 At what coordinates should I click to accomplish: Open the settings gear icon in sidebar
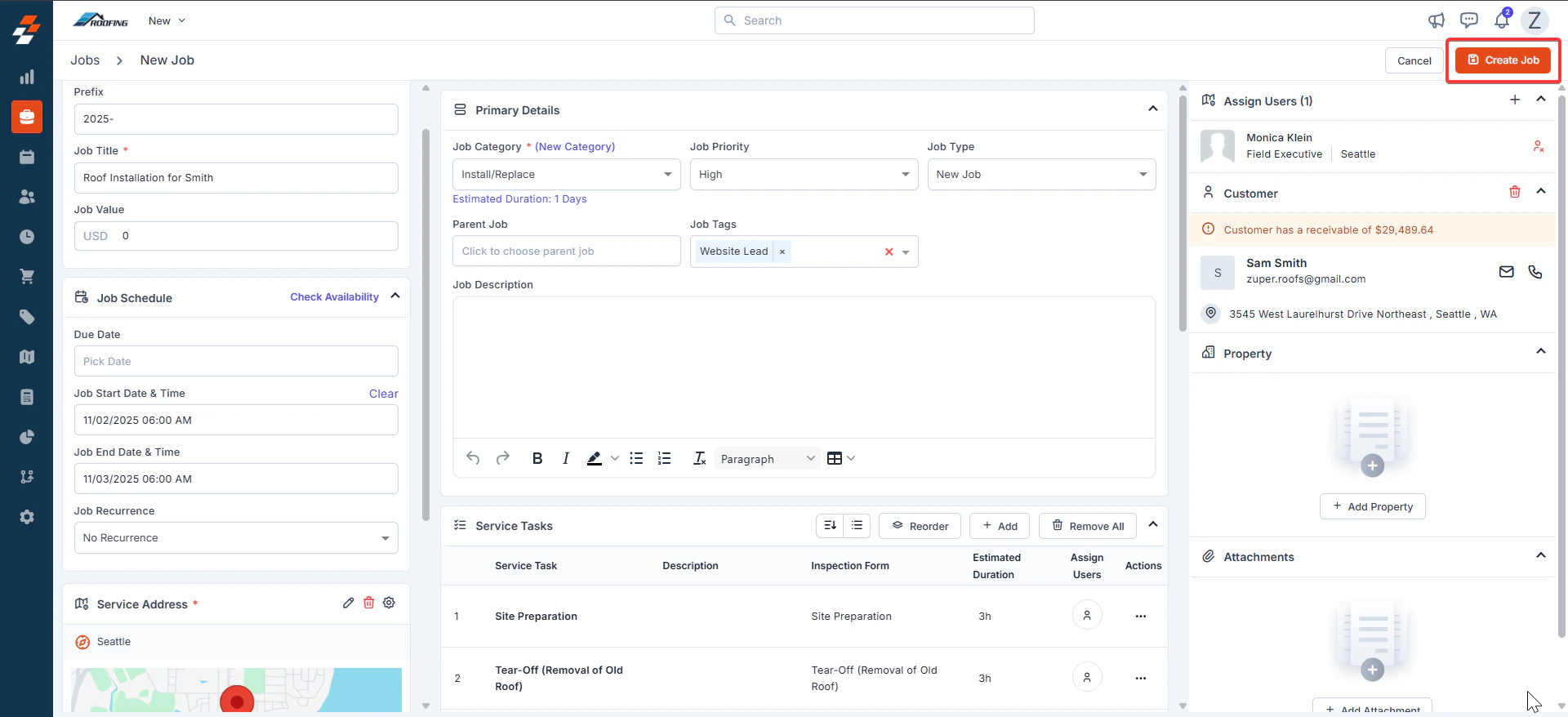[27, 517]
